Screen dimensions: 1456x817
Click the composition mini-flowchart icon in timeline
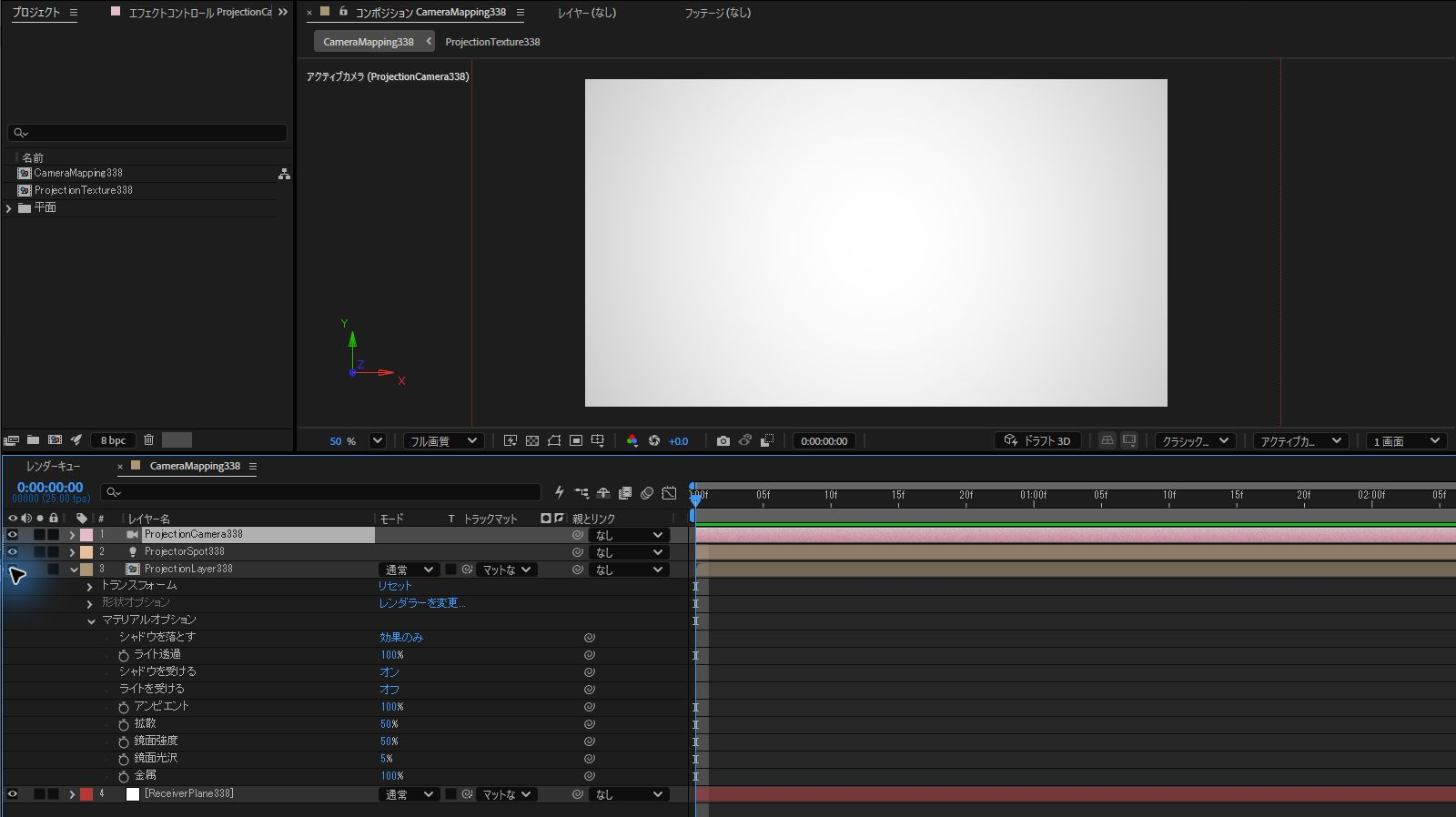[x=581, y=493]
